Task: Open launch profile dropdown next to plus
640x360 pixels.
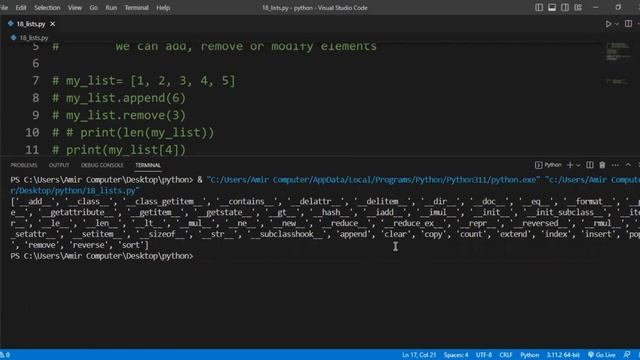Action: (578, 165)
